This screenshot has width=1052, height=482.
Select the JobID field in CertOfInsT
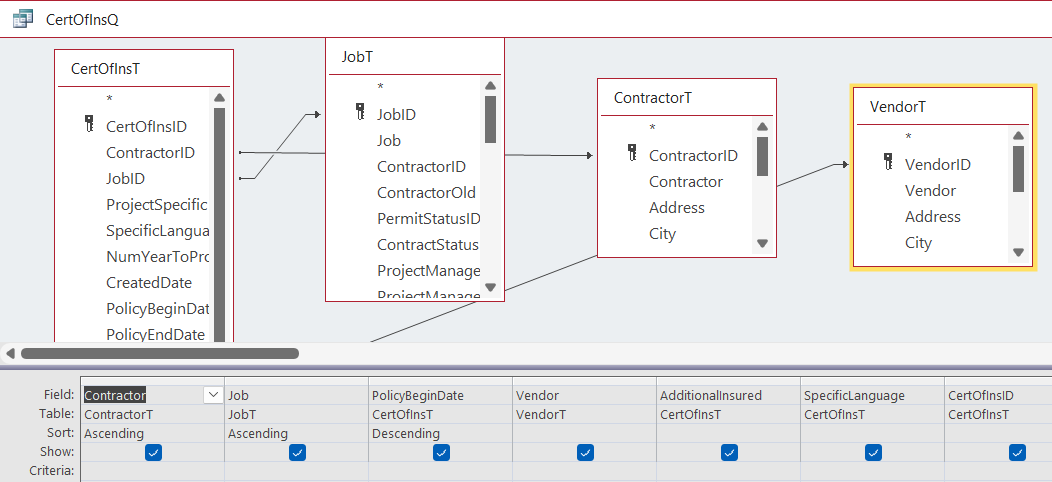[x=125, y=179]
